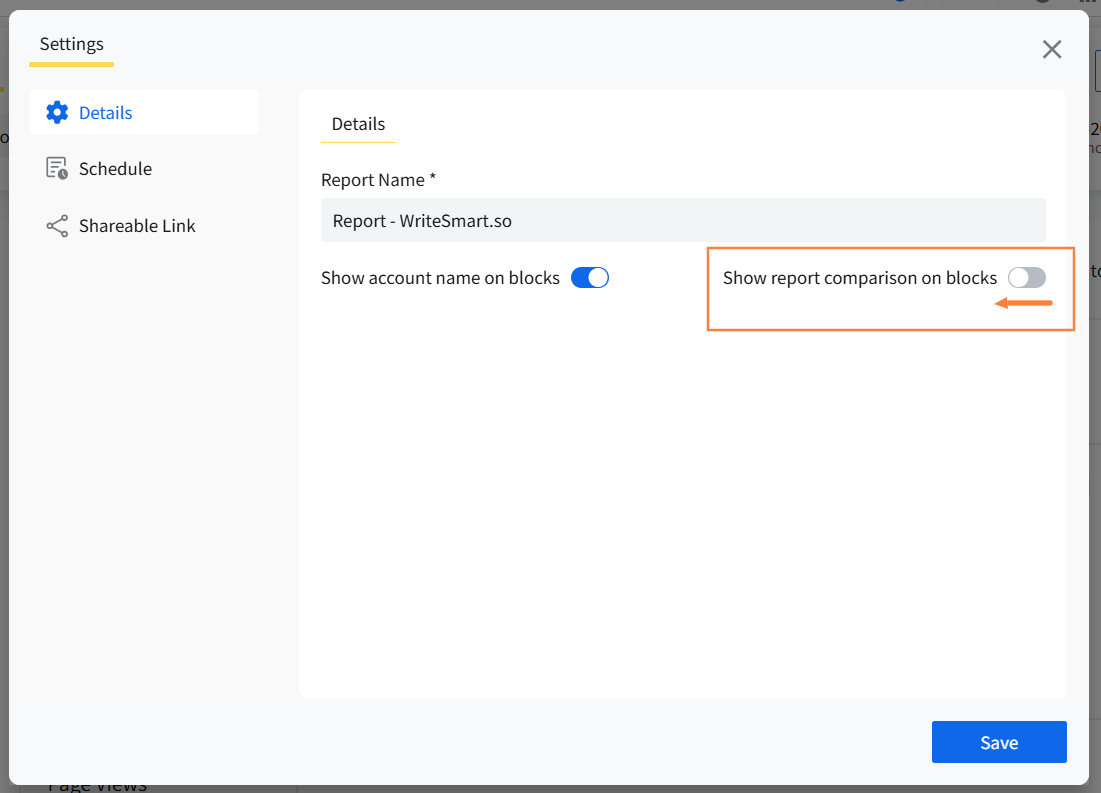The height and width of the screenshot is (793, 1101).
Task: Enable Show report comparison on blocks toggle
Action: pos(1026,278)
